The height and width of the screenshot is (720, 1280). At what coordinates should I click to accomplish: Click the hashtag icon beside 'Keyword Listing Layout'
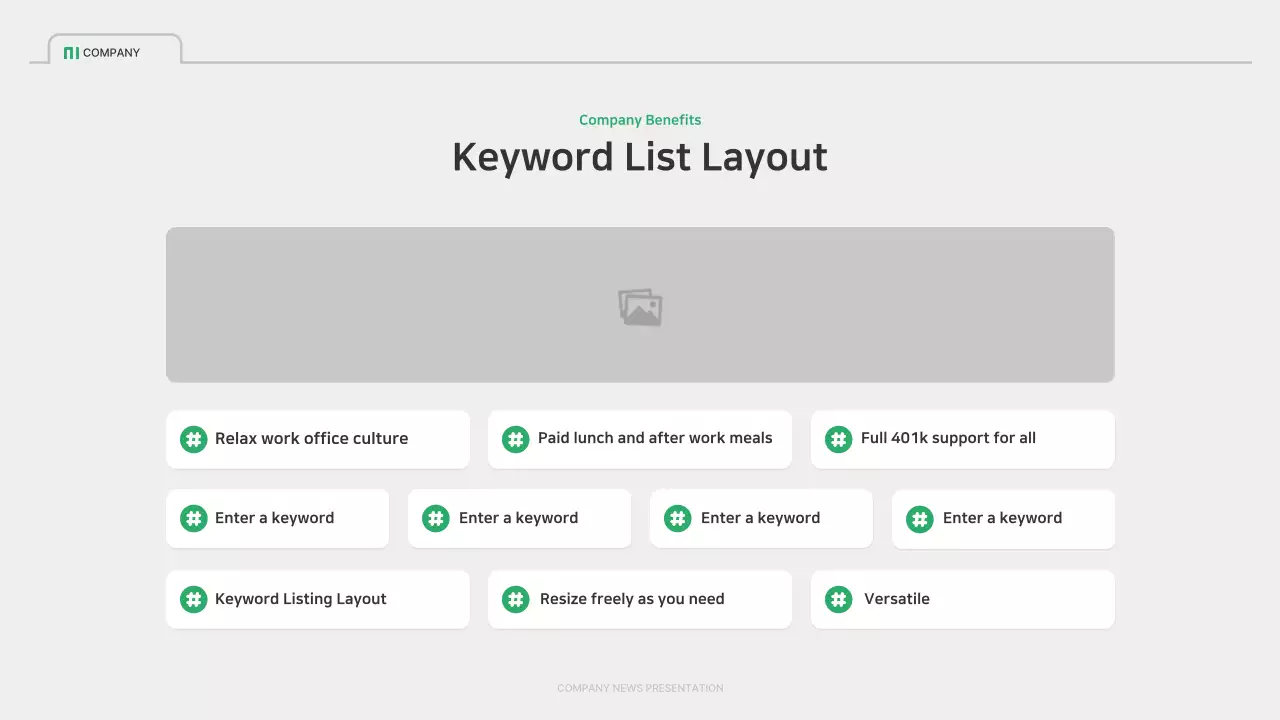click(193, 599)
